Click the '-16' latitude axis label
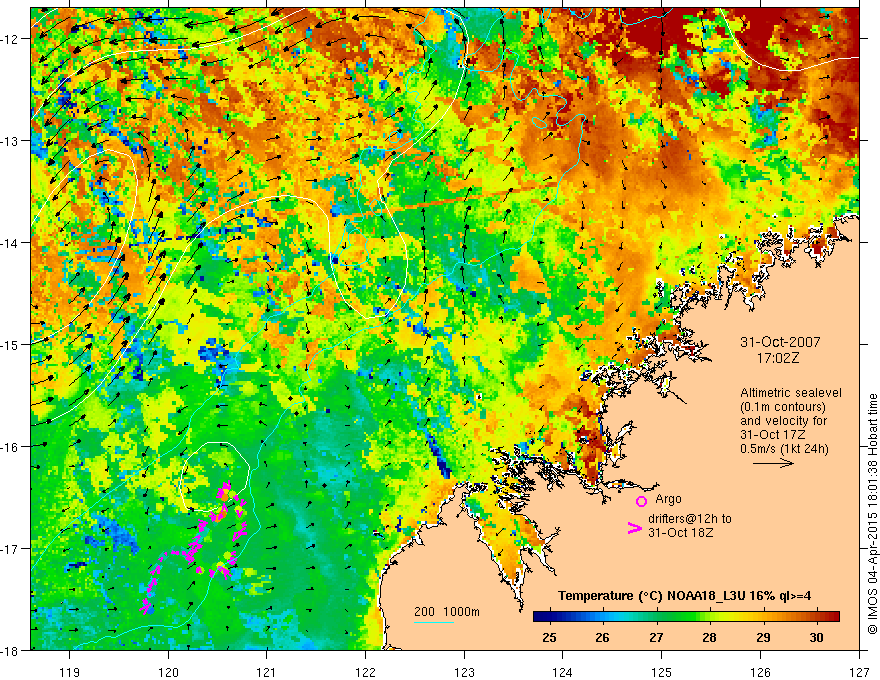 coord(10,447)
